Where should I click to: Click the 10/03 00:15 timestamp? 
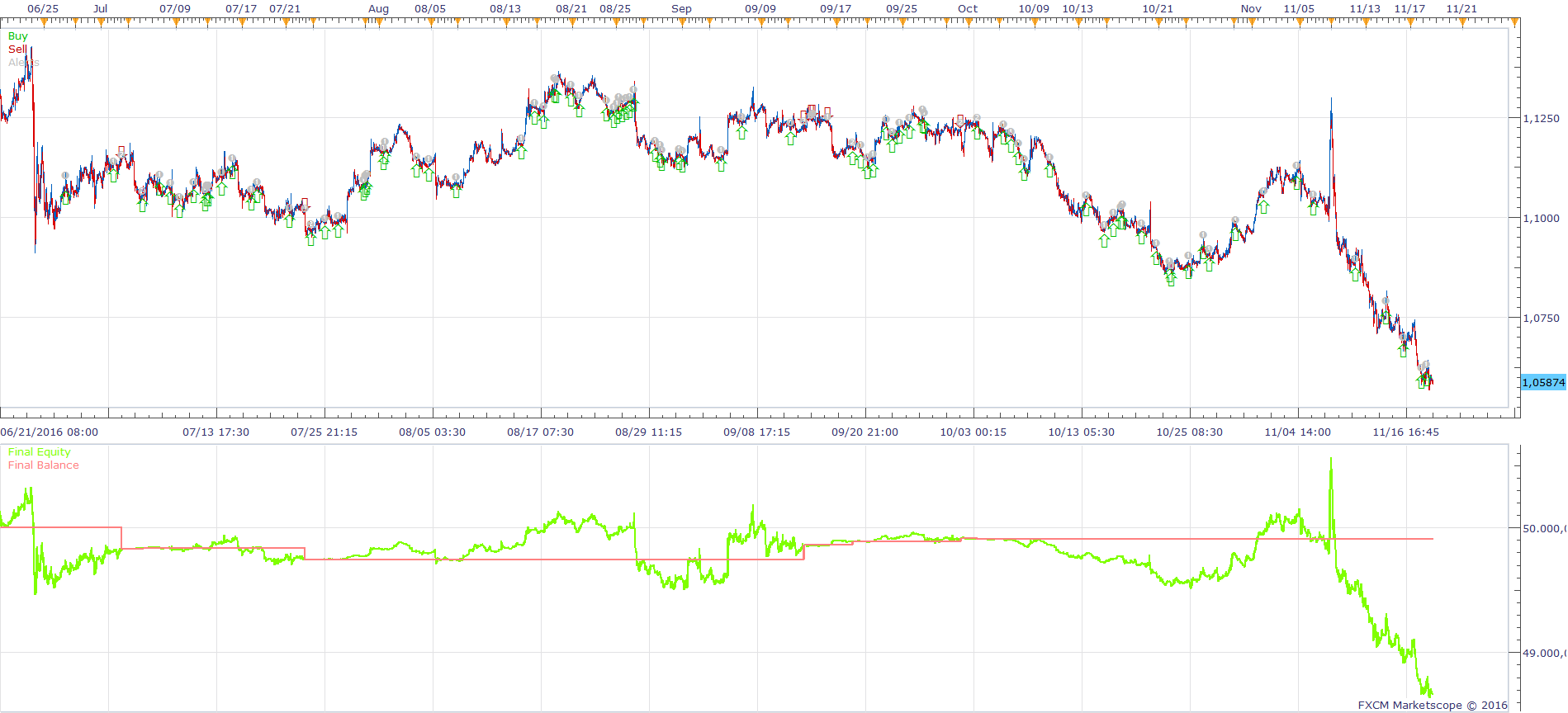coord(973,432)
